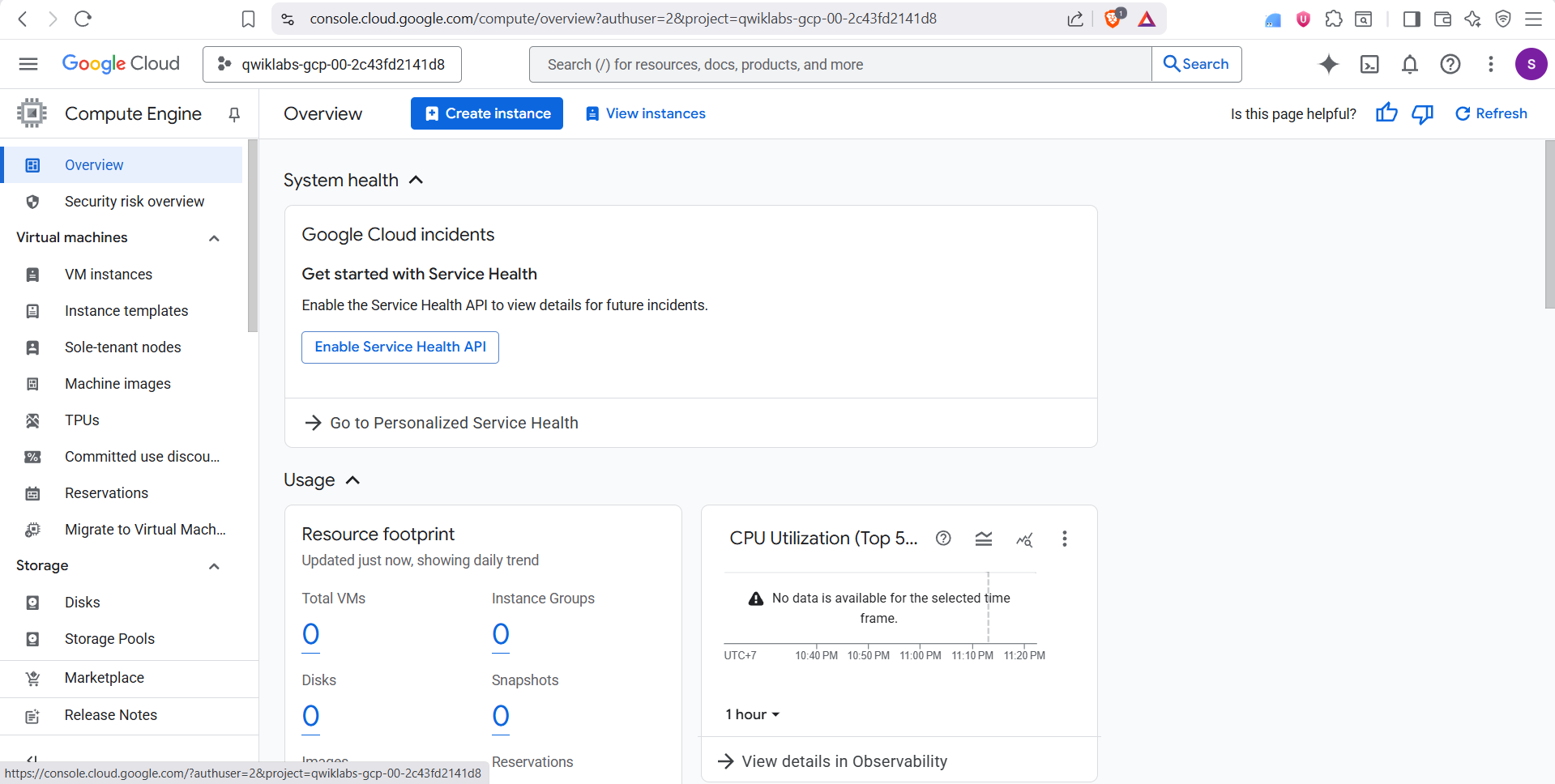The image size is (1555, 784).
Task: Open the 1 hour time range dropdown
Action: click(751, 714)
